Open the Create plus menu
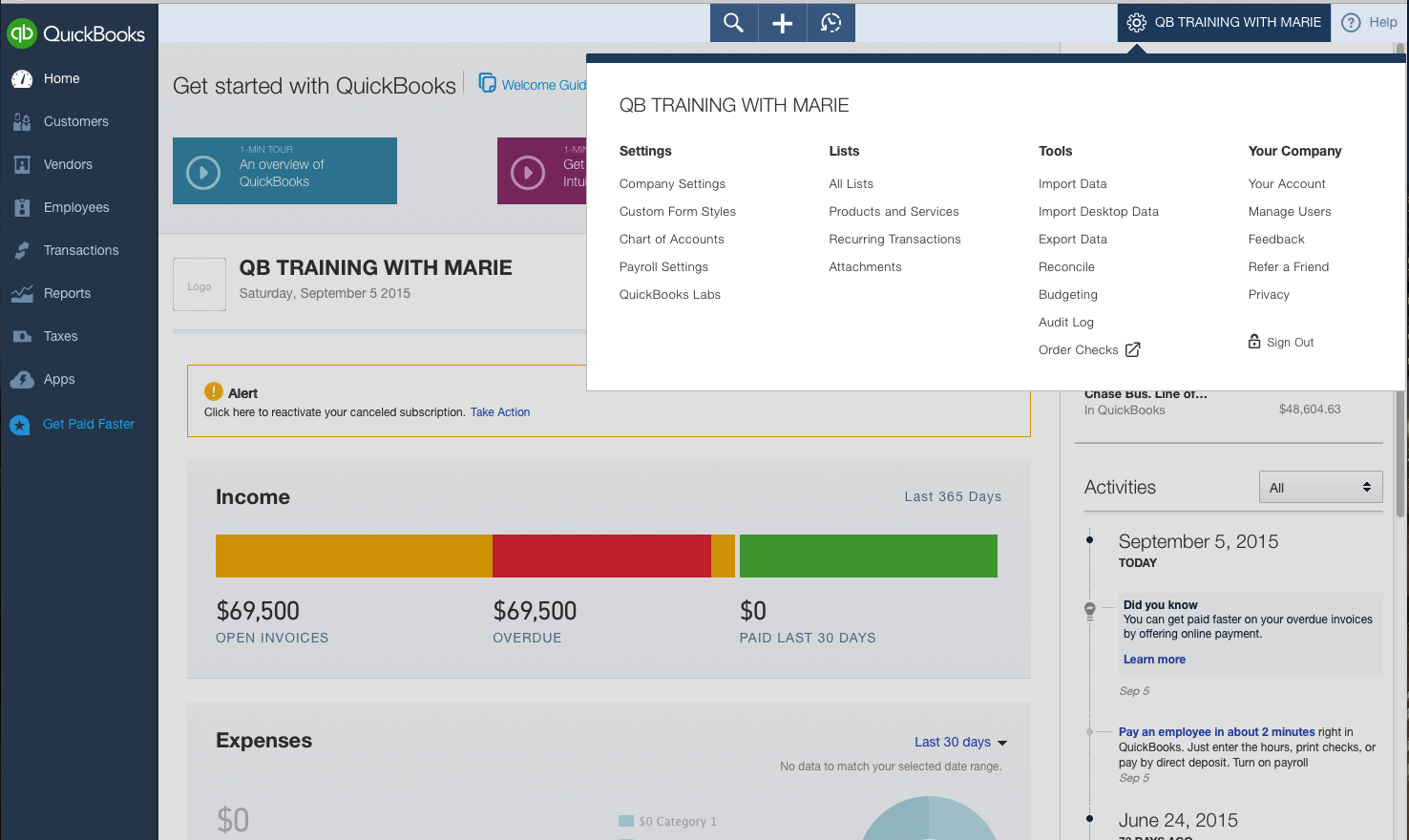Screen dimensions: 1409x840 783,23
